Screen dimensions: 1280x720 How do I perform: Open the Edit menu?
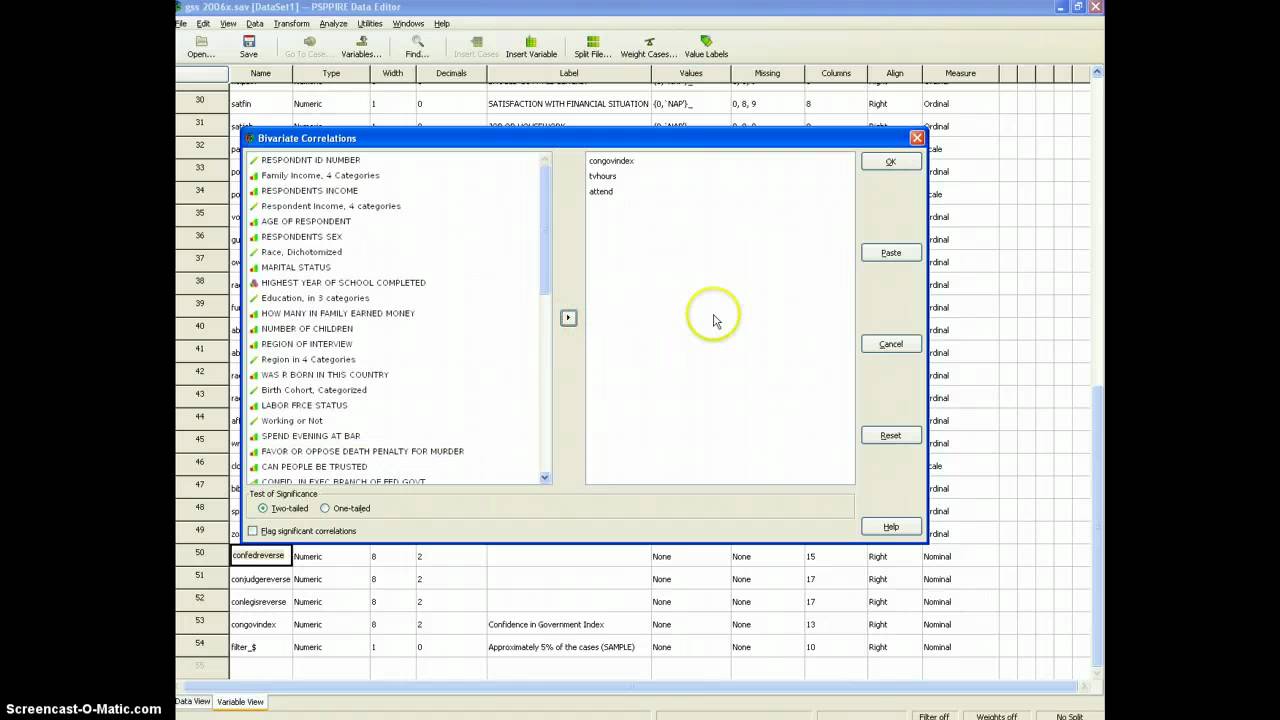(203, 23)
